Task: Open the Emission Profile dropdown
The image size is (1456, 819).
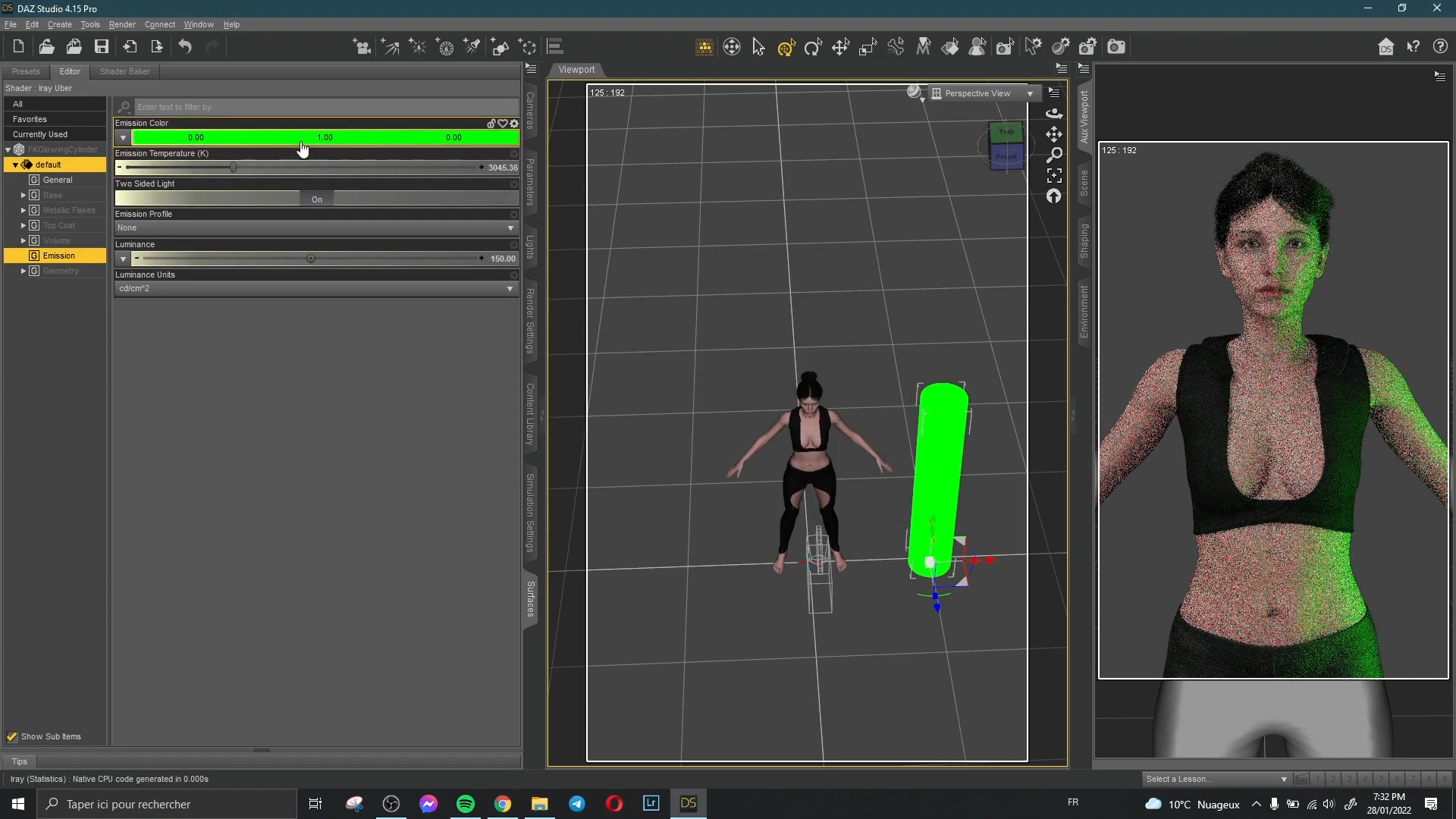Action: tap(316, 227)
